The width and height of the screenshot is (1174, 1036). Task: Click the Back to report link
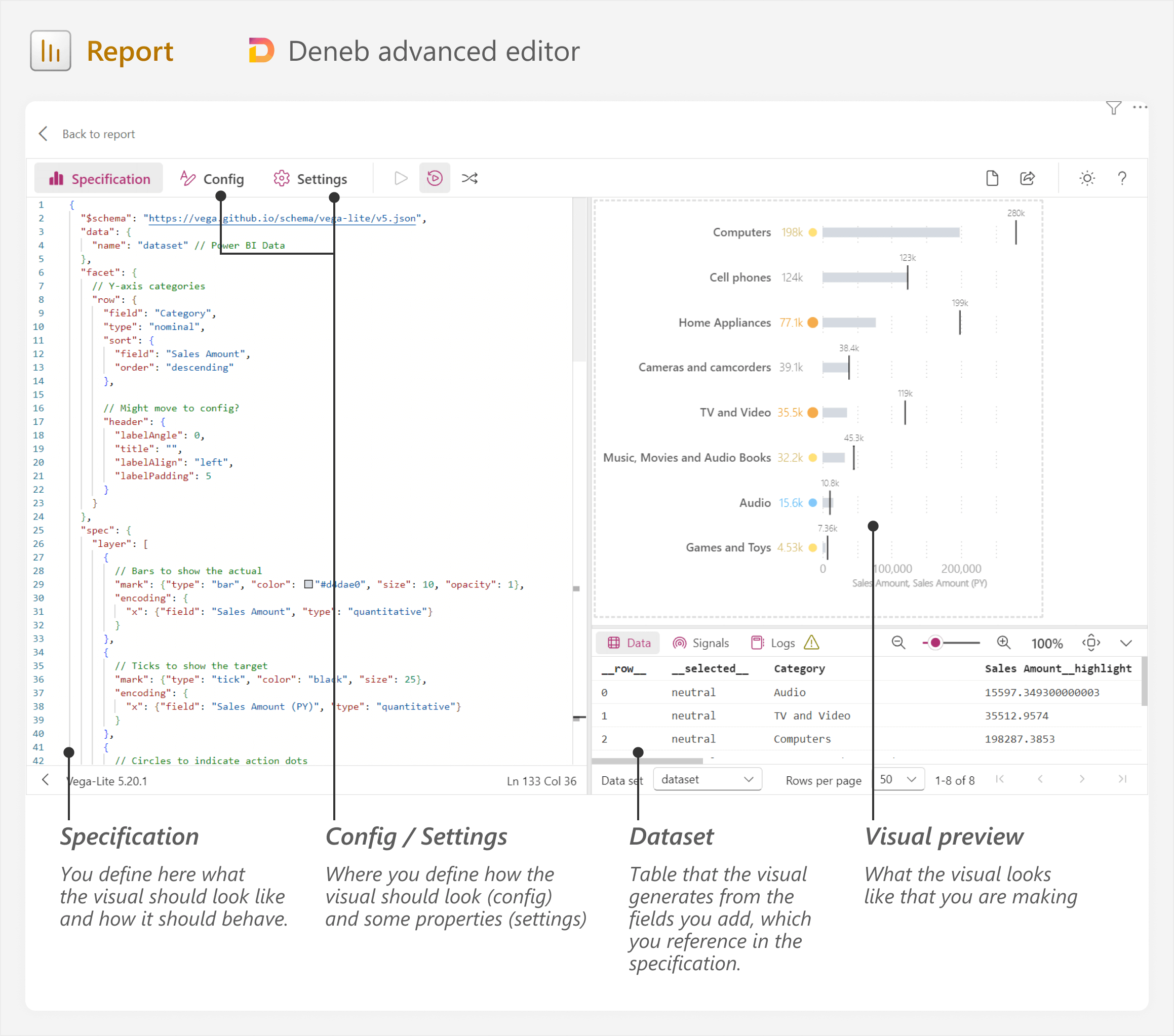pos(99,134)
